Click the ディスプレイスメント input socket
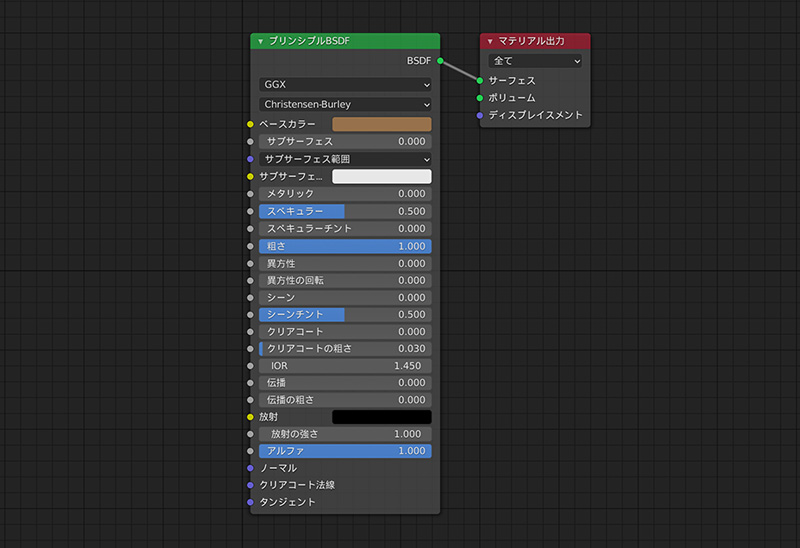Viewport: 800px width, 548px height. coord(480,115)
